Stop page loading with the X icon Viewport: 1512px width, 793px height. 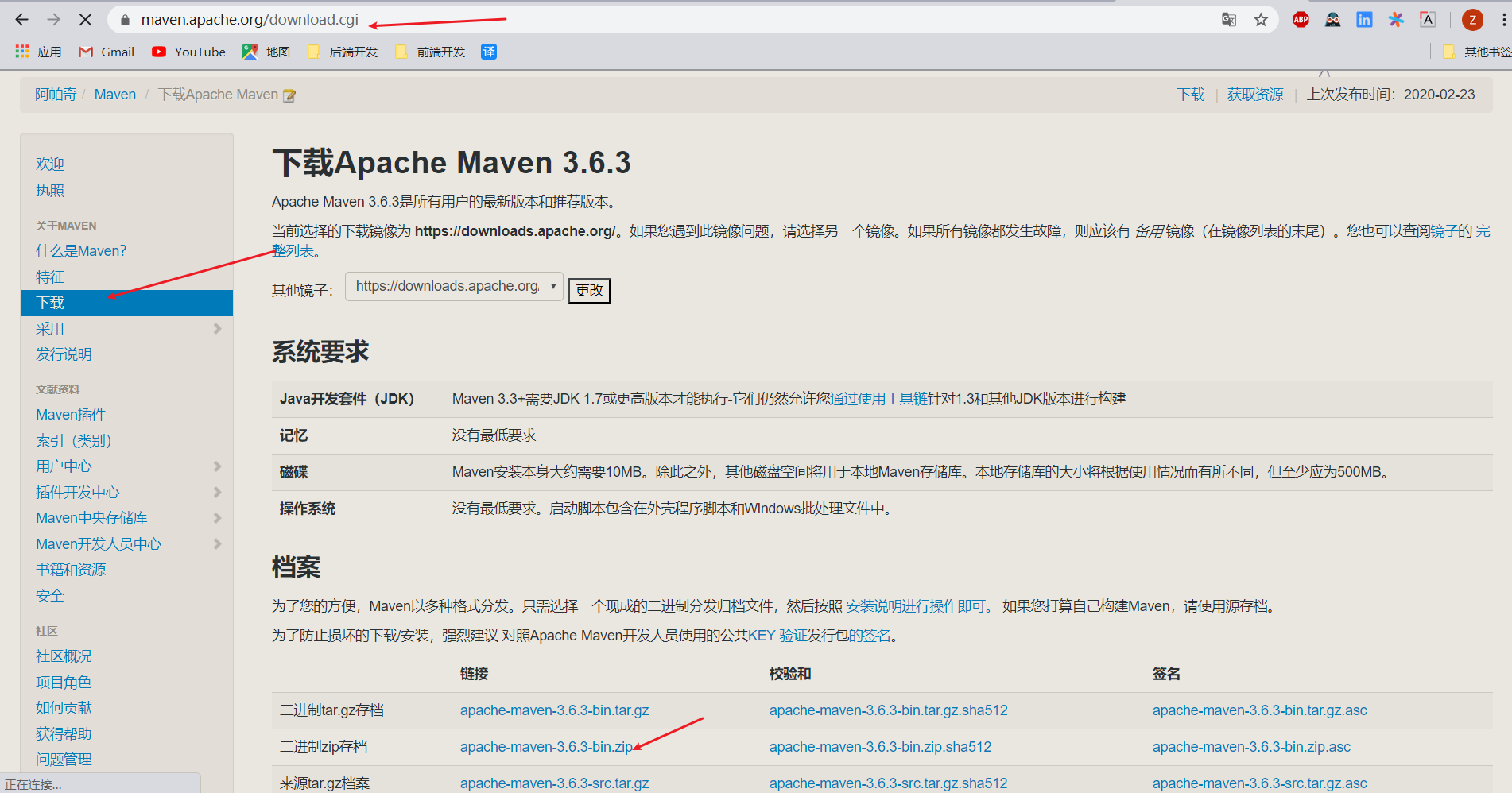[85, 20]
